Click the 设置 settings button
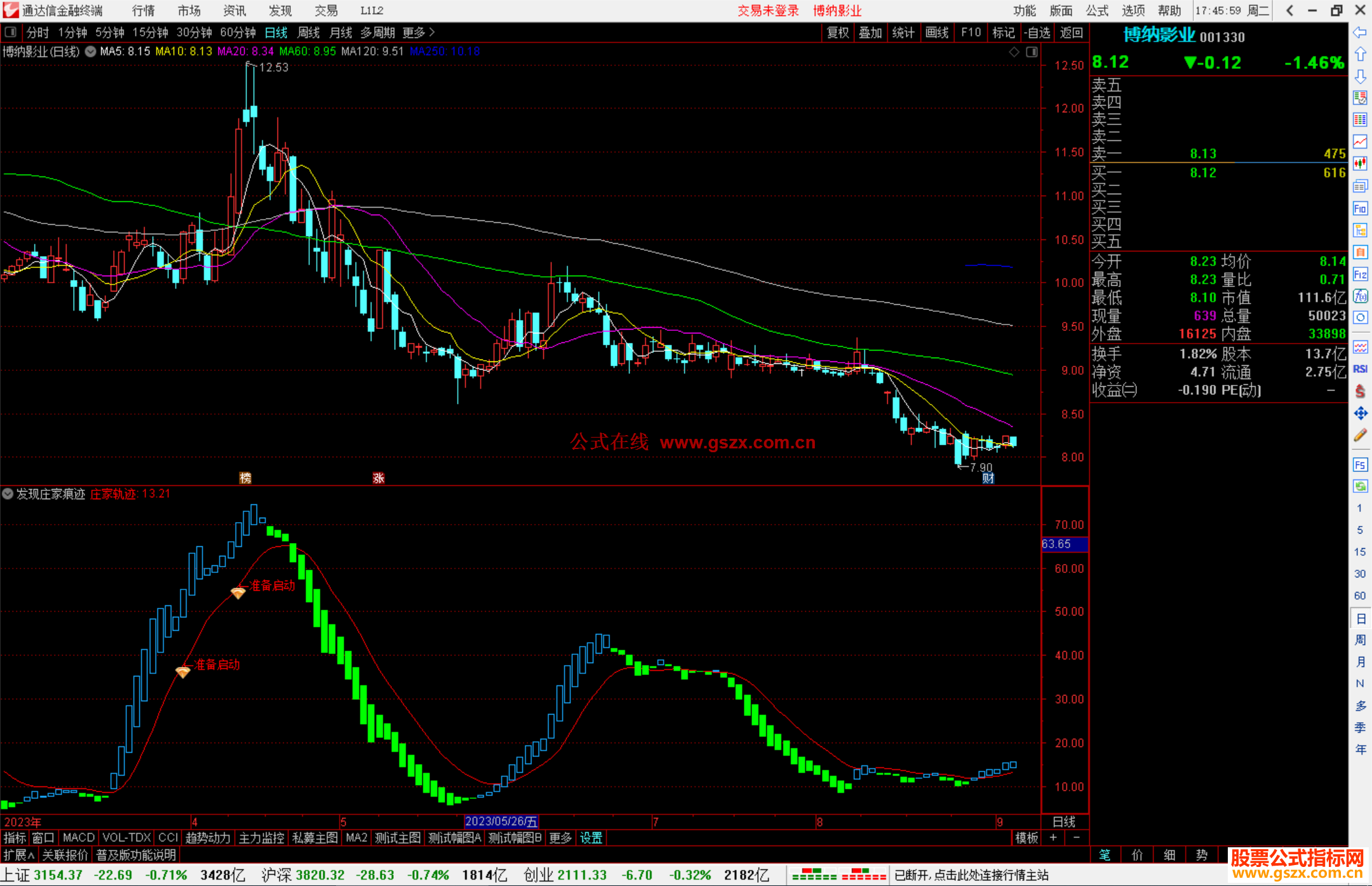Image resolution: width=1372 pixels, height=886 pixels. (x=591, y=838)
